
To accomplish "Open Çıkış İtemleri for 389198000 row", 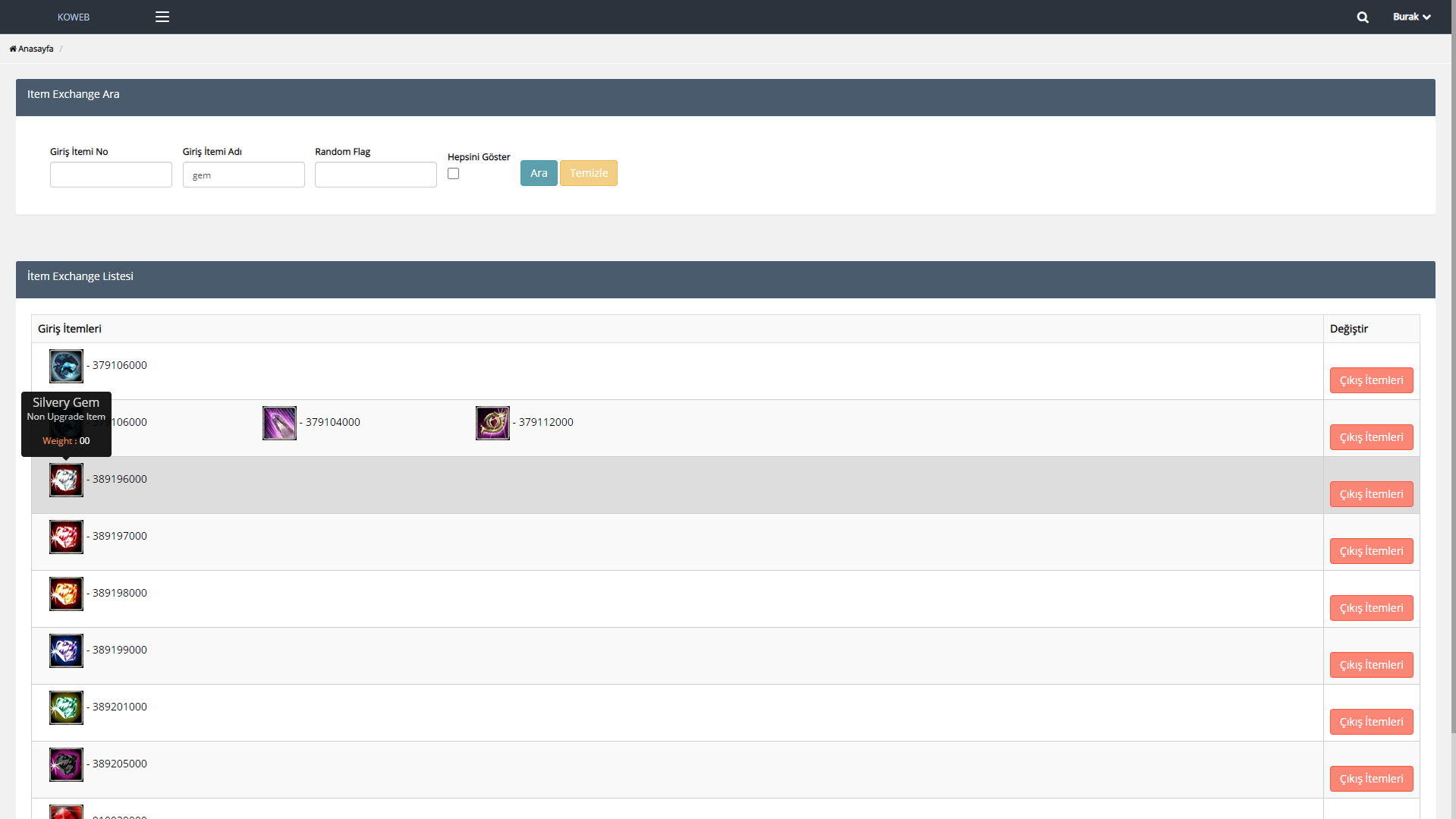I will tap(1371, 608).
